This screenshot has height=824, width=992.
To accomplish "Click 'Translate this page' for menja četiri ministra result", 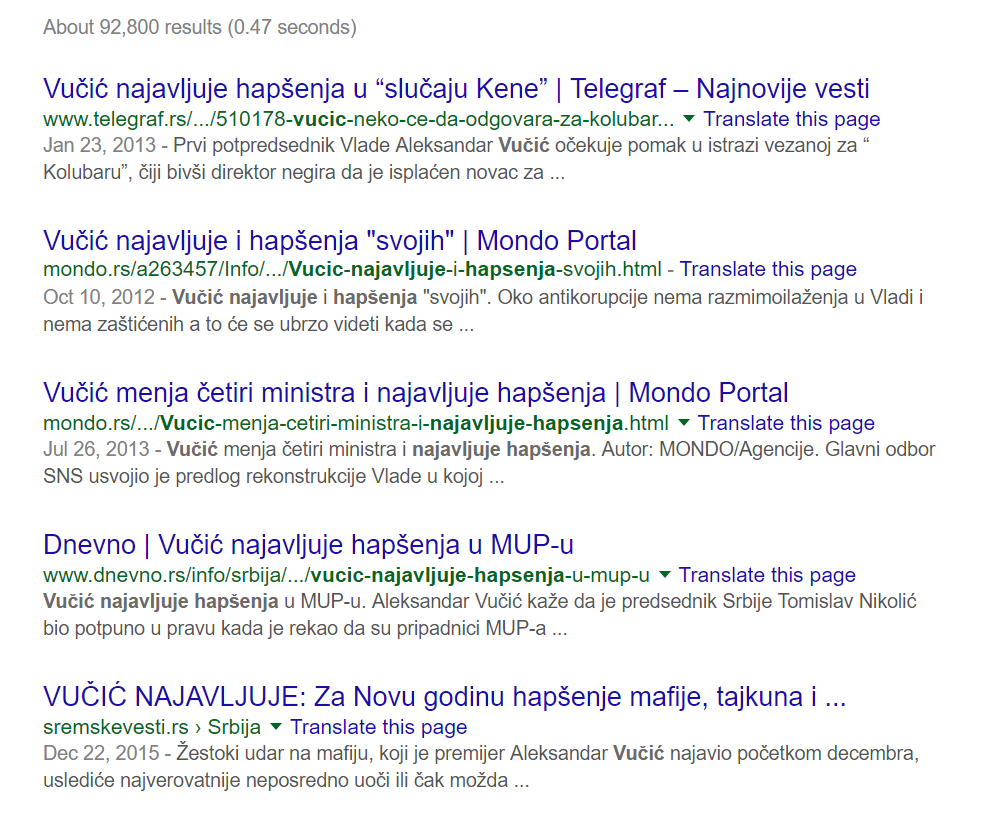I will click(x=786, y=423).
